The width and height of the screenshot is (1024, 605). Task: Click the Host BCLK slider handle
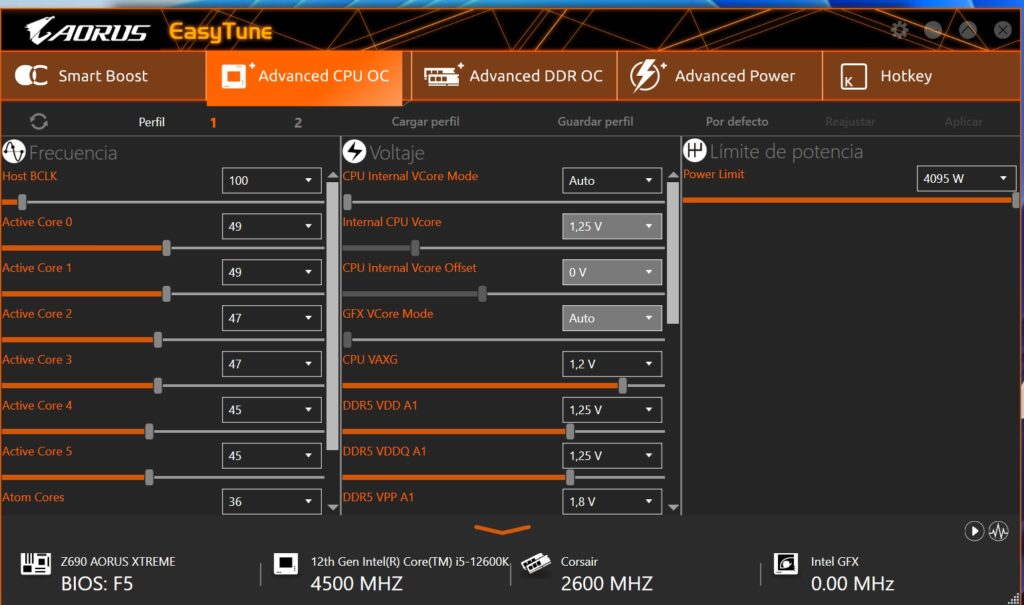[22, 202]
